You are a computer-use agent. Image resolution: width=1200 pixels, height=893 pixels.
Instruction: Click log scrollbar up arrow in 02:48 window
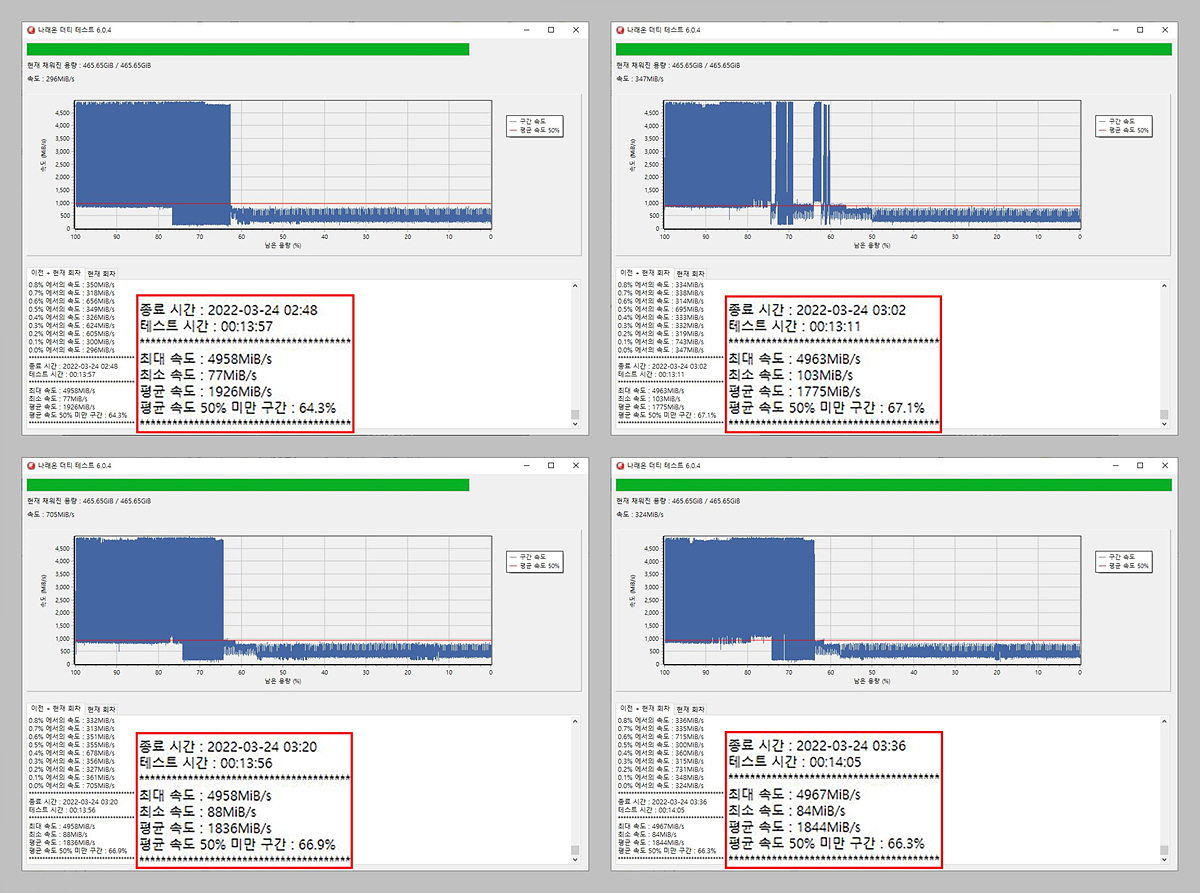pos(575,286)
